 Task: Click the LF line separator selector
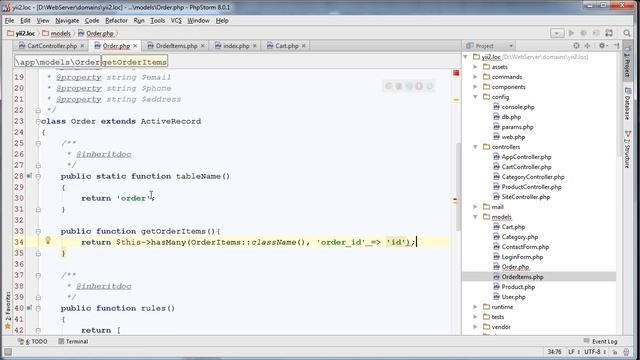(573, 352)
